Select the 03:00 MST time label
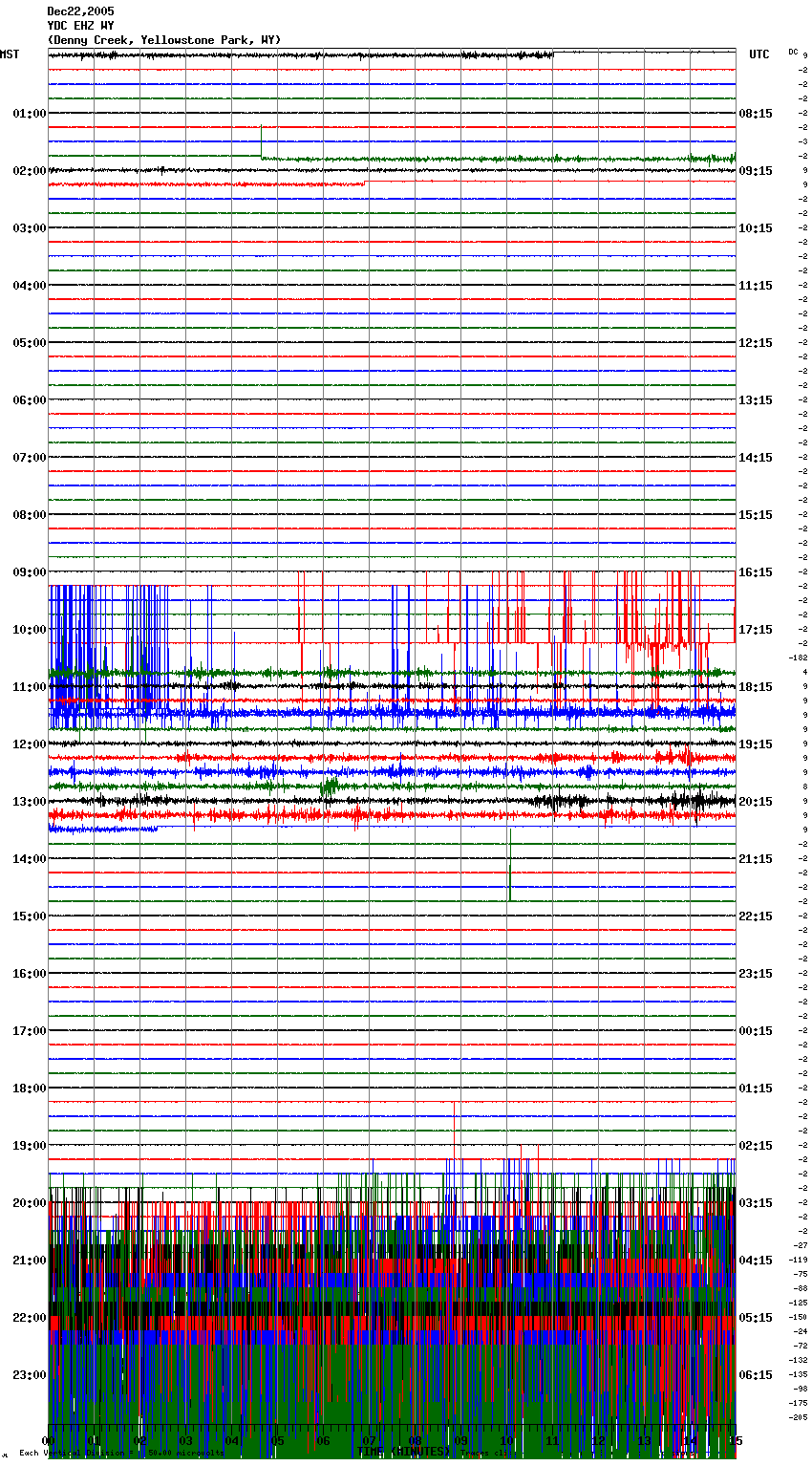Viewport: 812px width, 1466px height. pos(30,228)
